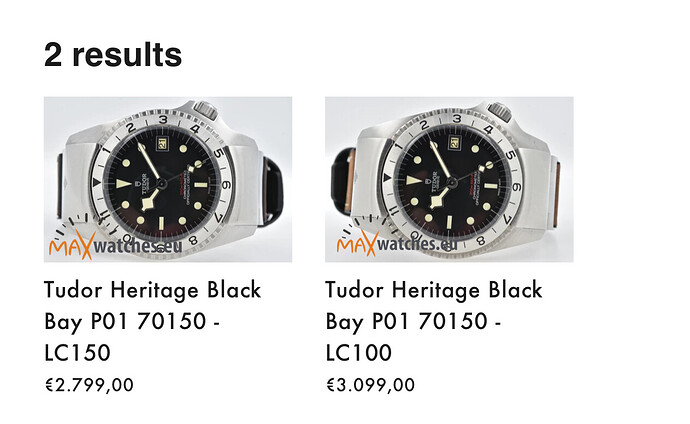Click the MAXwatches.eu logo on the LC150 image

(x=115, y=245)
